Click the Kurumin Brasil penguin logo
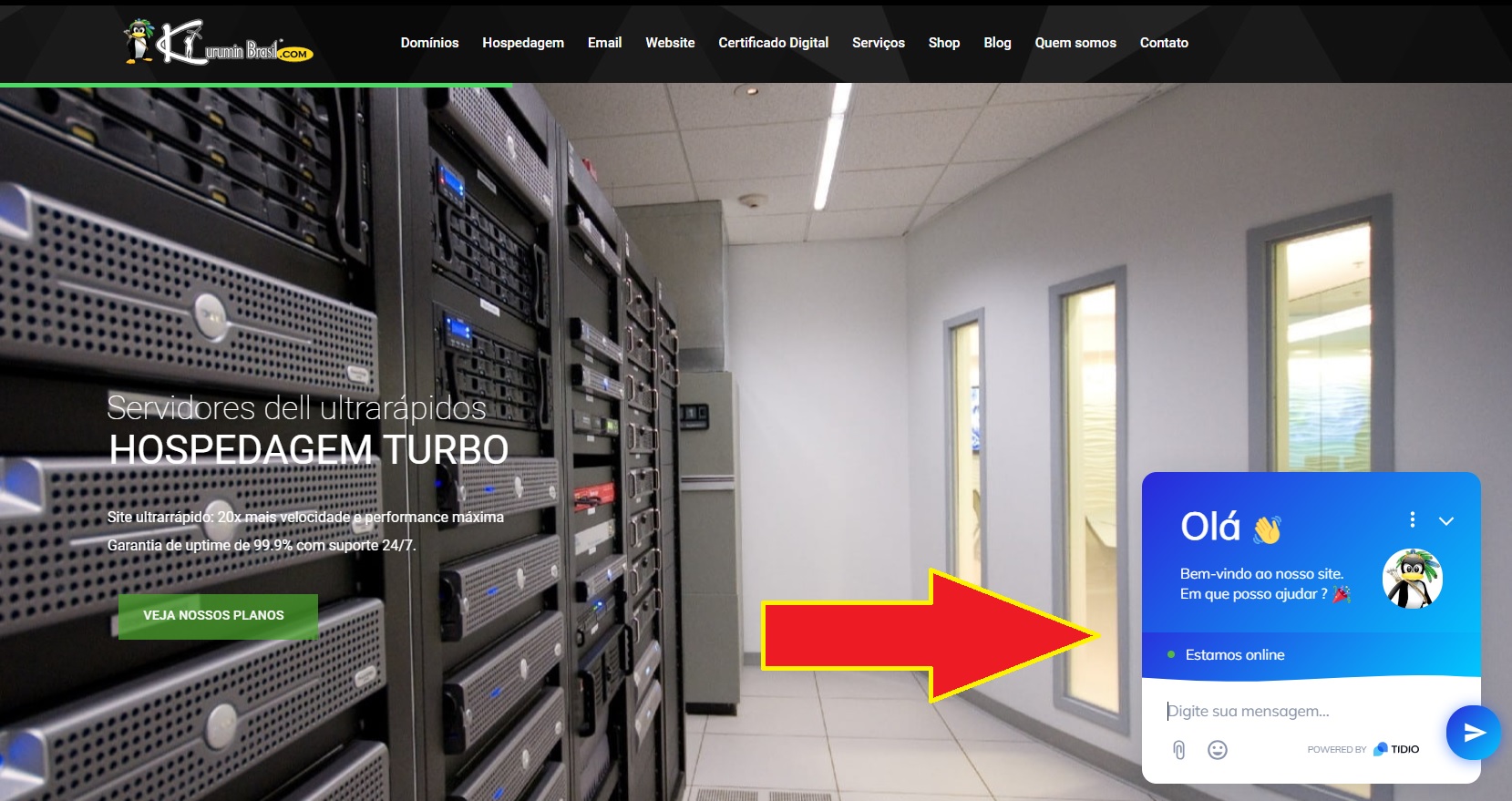 click(x=218, y=43)
